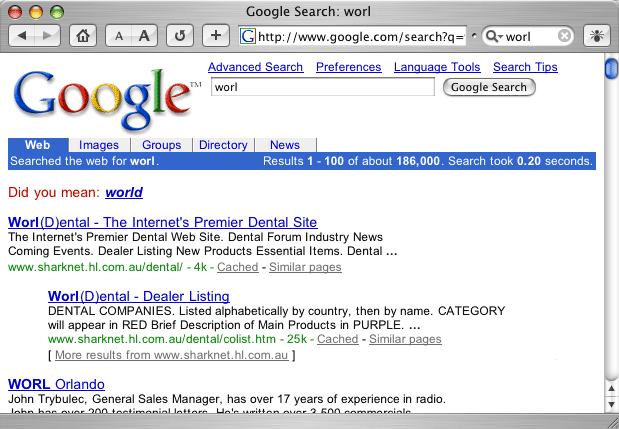Open Cached link for colist.htm result
The width and height of the screenshot is (619, 429).
click(x=338, y=339)
